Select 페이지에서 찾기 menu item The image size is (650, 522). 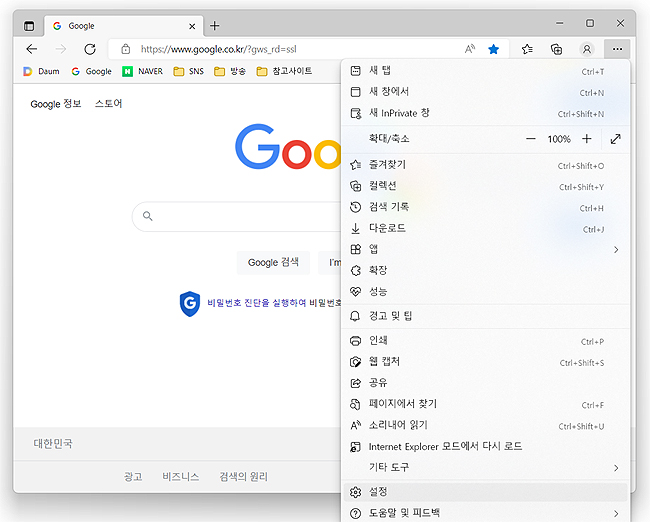click(484, 404)
